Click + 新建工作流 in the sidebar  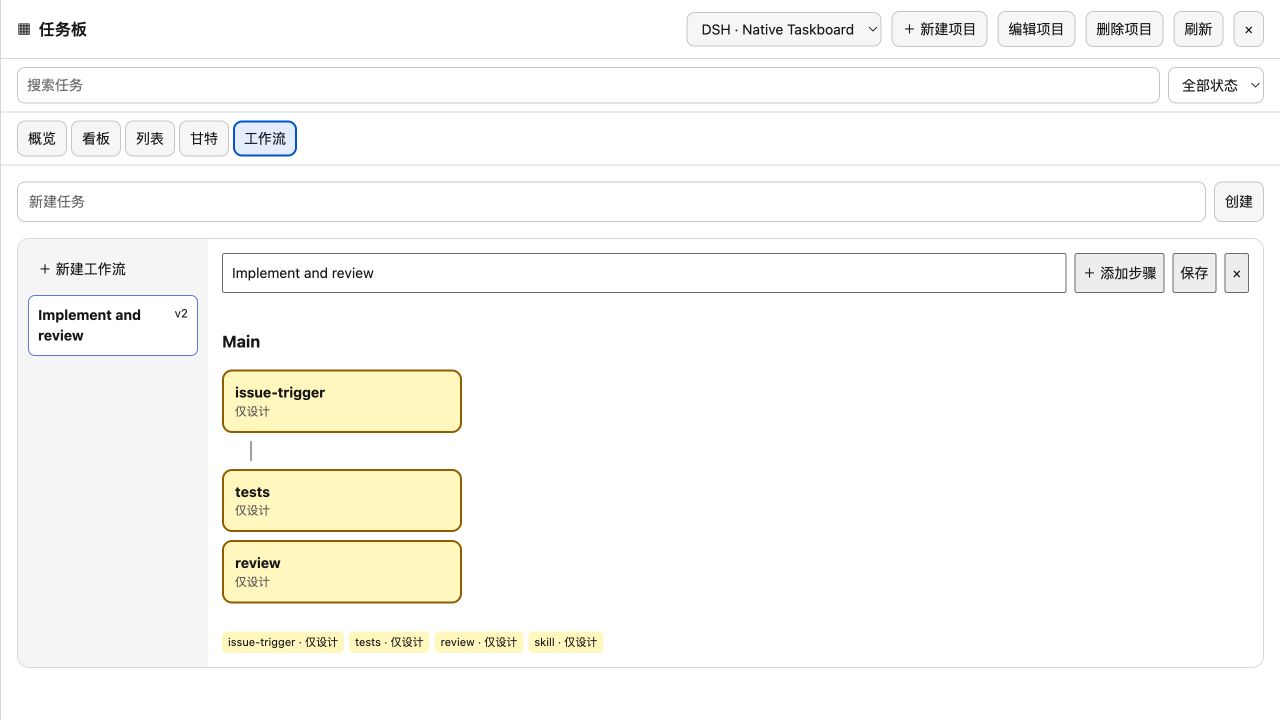82,269
